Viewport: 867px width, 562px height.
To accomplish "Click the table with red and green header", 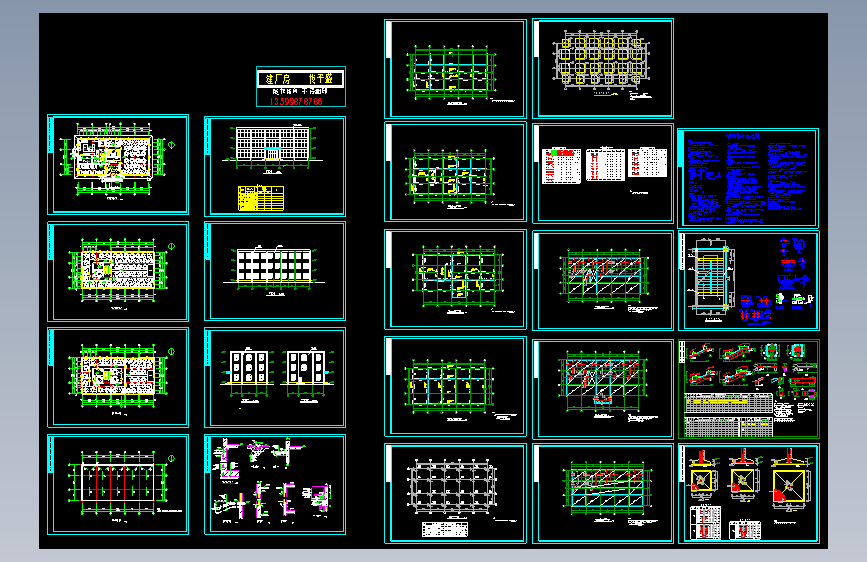I will point(562,166).
